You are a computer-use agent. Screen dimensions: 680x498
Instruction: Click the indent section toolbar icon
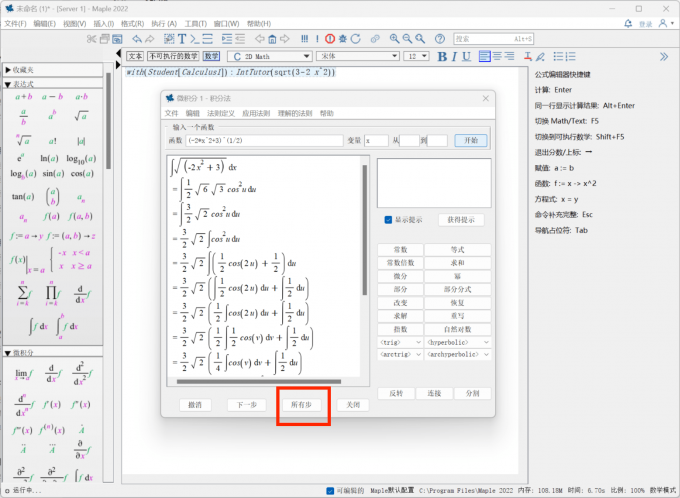pyautogui.click(x=227, y=39)
